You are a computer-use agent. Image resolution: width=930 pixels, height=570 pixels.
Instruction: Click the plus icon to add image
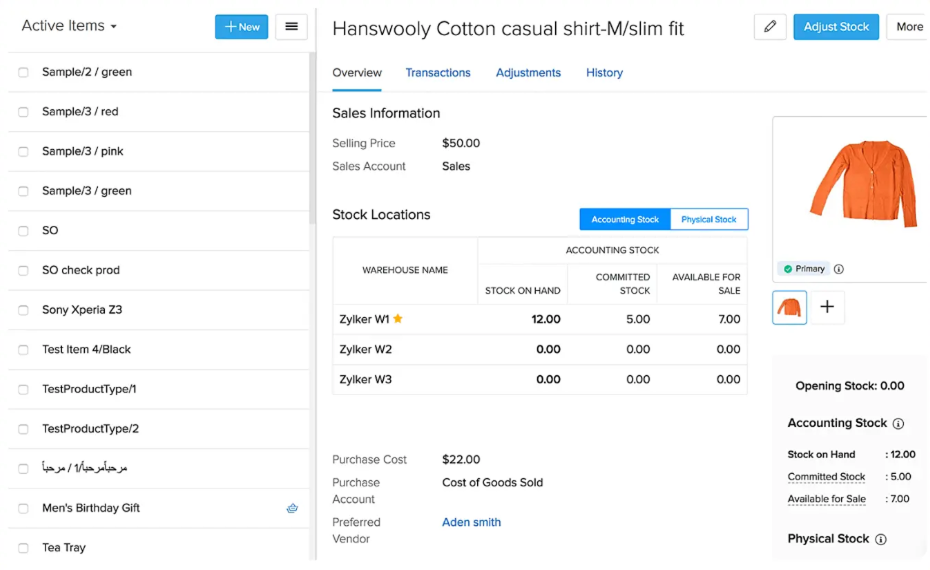827,308
